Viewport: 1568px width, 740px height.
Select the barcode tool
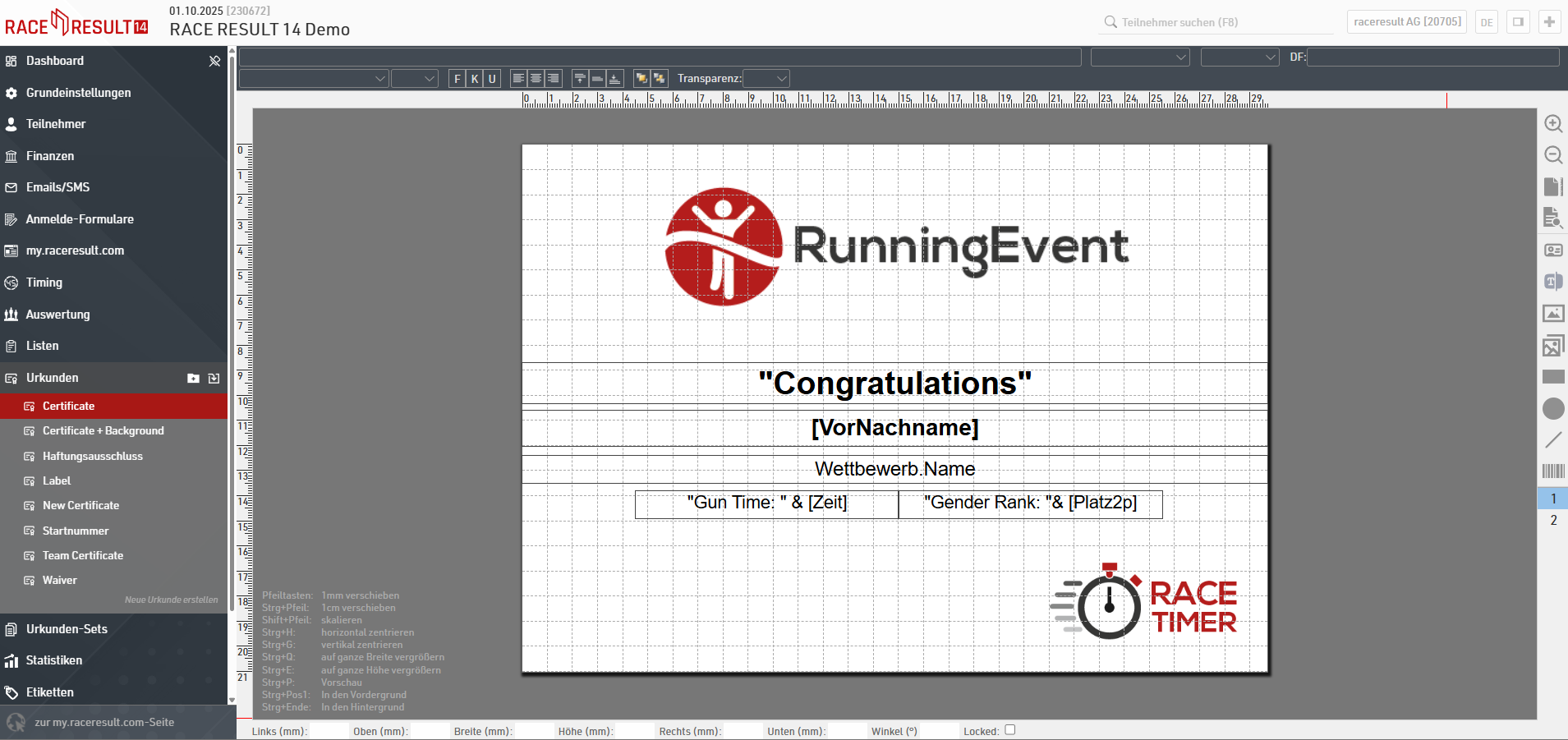[x=1552, y=471]
